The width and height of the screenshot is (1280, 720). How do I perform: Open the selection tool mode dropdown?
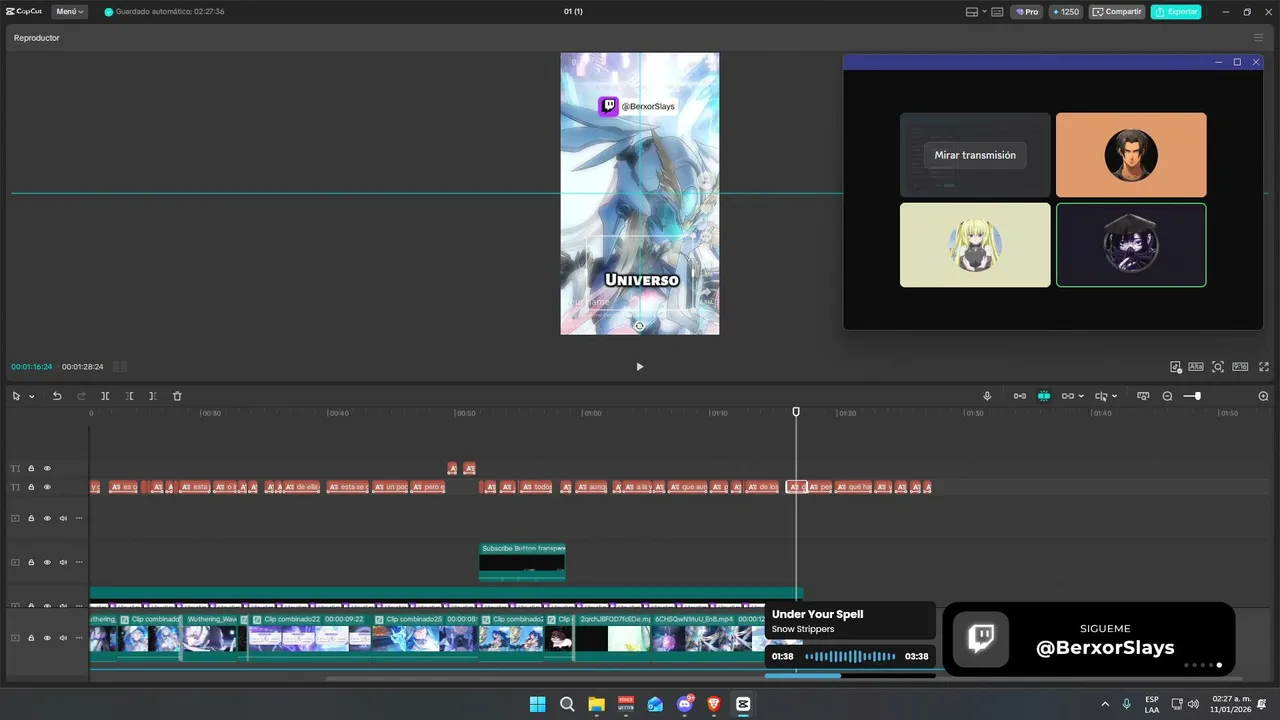point(32,396)
